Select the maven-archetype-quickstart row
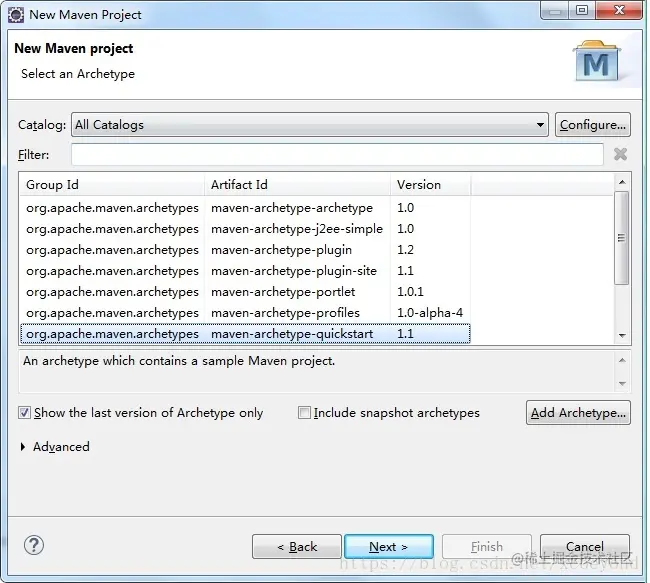Image resolution: width=650 pixels, height=583 pixels. tap(245, 334)
